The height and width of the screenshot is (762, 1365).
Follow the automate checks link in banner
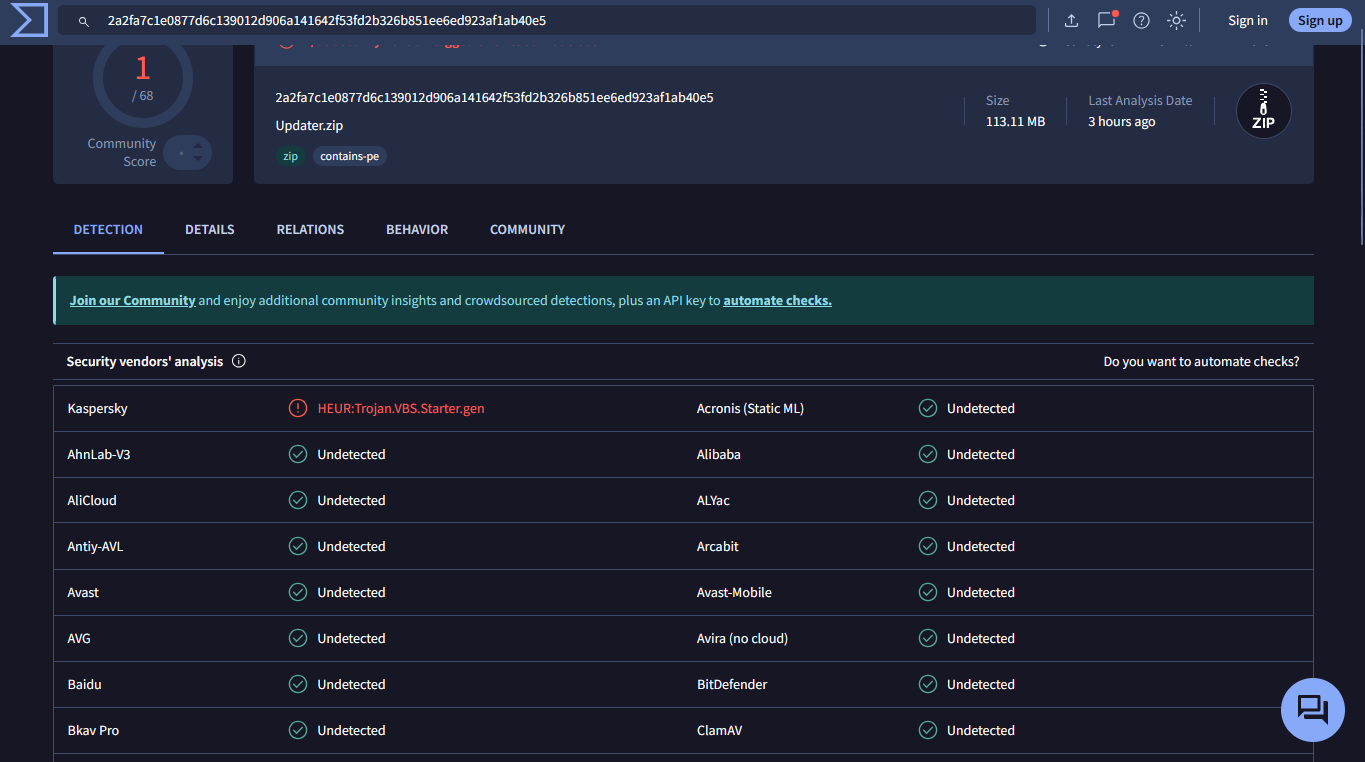tap(777, 300)
